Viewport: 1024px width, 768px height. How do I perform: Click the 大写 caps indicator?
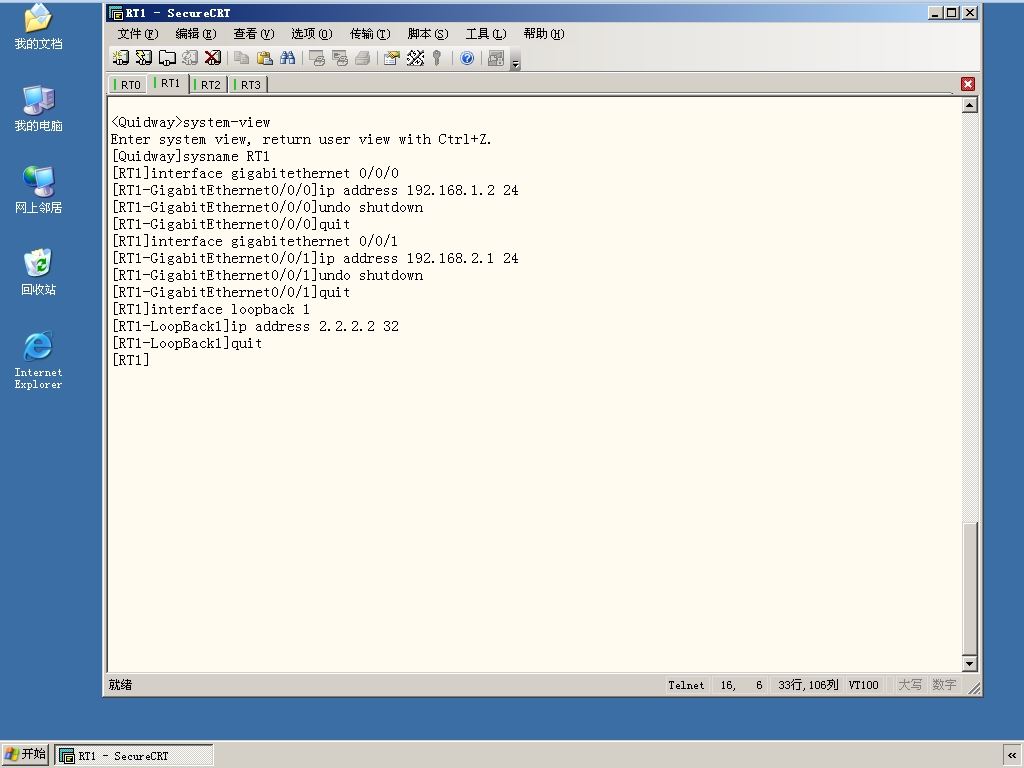[x=910, y=685]
